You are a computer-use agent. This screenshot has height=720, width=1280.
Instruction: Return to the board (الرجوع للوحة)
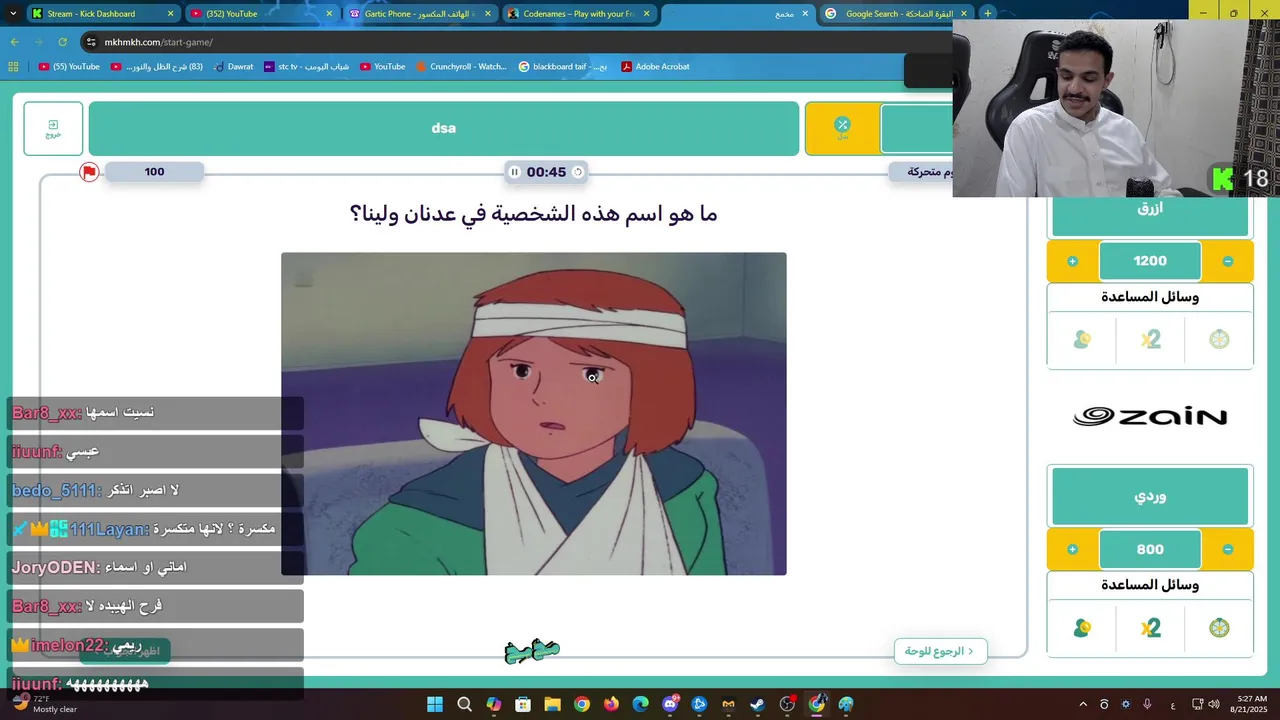tap(940, 651)
